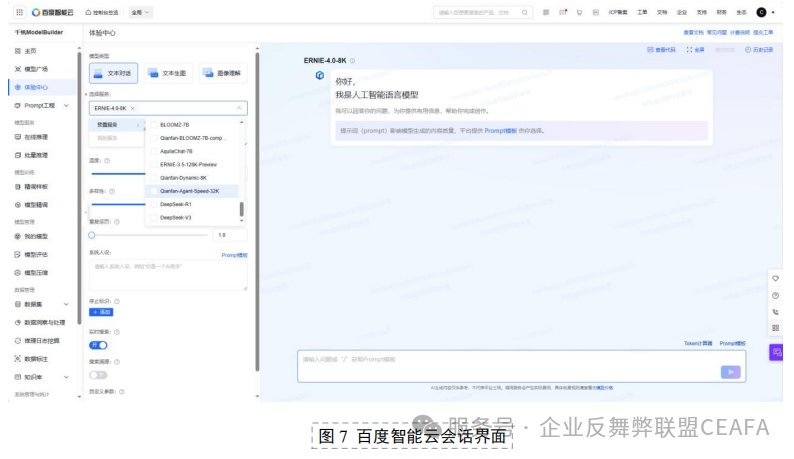
Task: Open the 财务 top menu
Action: click(x=722, y=12)
